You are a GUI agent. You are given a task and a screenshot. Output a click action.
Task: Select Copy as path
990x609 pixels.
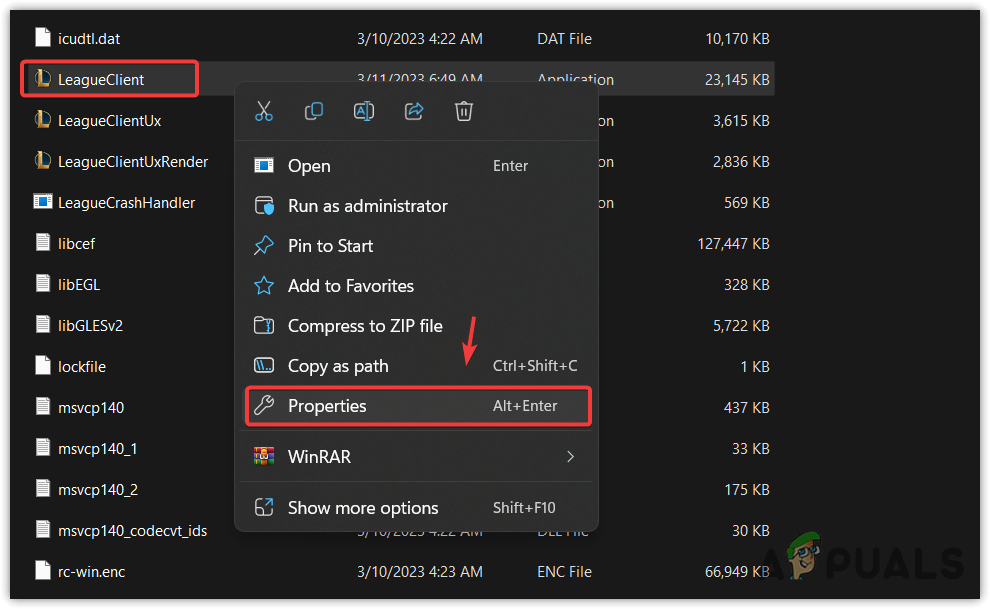416,366
